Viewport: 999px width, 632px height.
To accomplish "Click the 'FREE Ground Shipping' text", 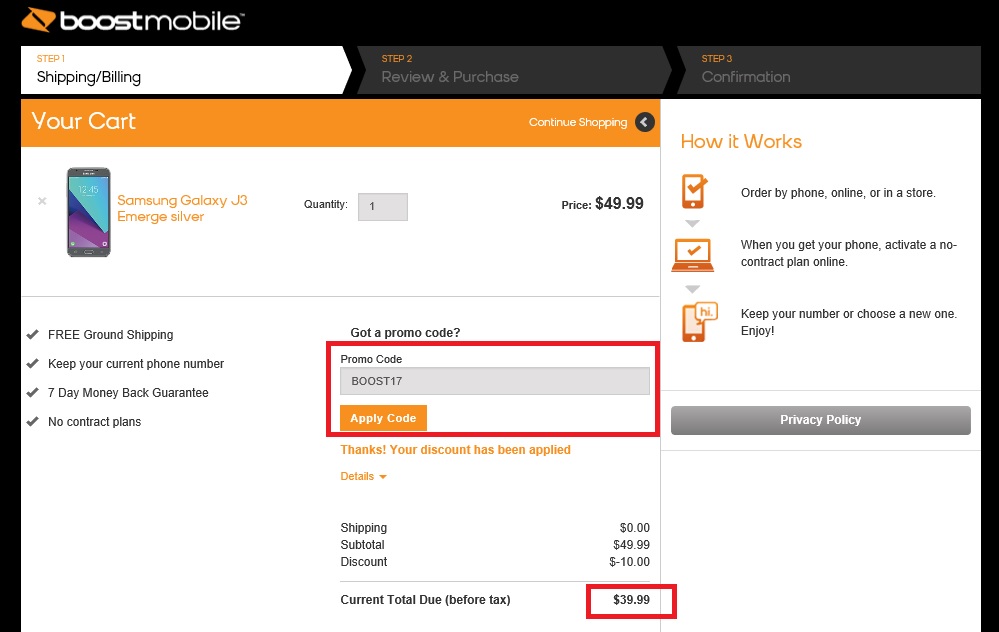I will tap(110, 334).
